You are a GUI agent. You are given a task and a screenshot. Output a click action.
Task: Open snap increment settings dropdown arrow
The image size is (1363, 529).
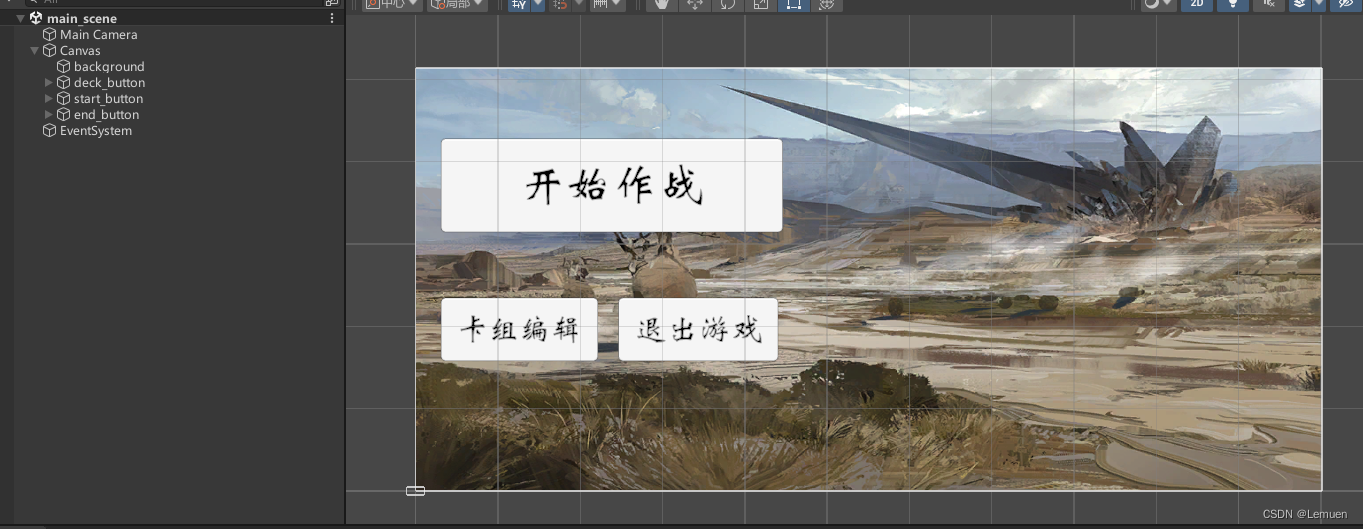(578, 4)
